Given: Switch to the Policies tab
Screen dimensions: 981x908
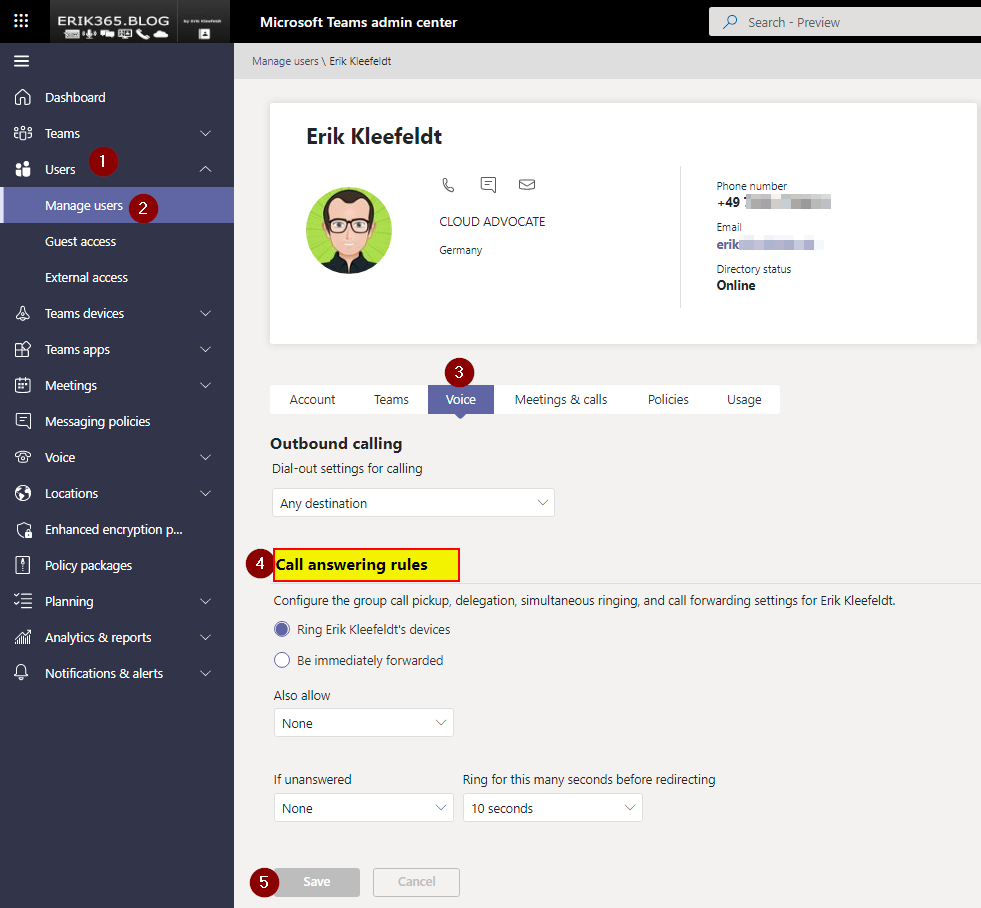Looking at the screenshot, I should (668, 399).
